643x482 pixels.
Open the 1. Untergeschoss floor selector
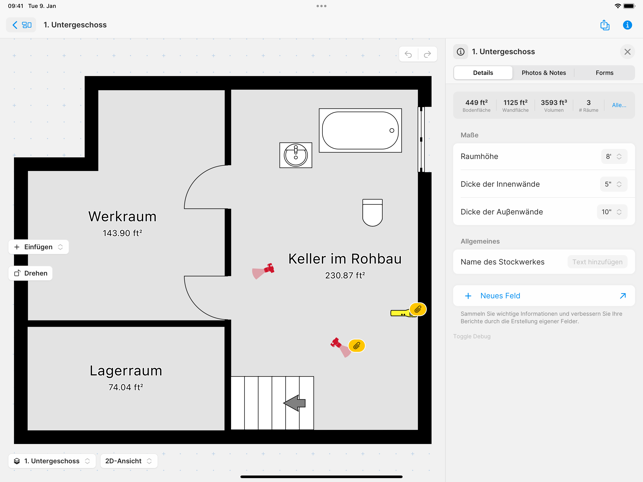click(52, 461)
